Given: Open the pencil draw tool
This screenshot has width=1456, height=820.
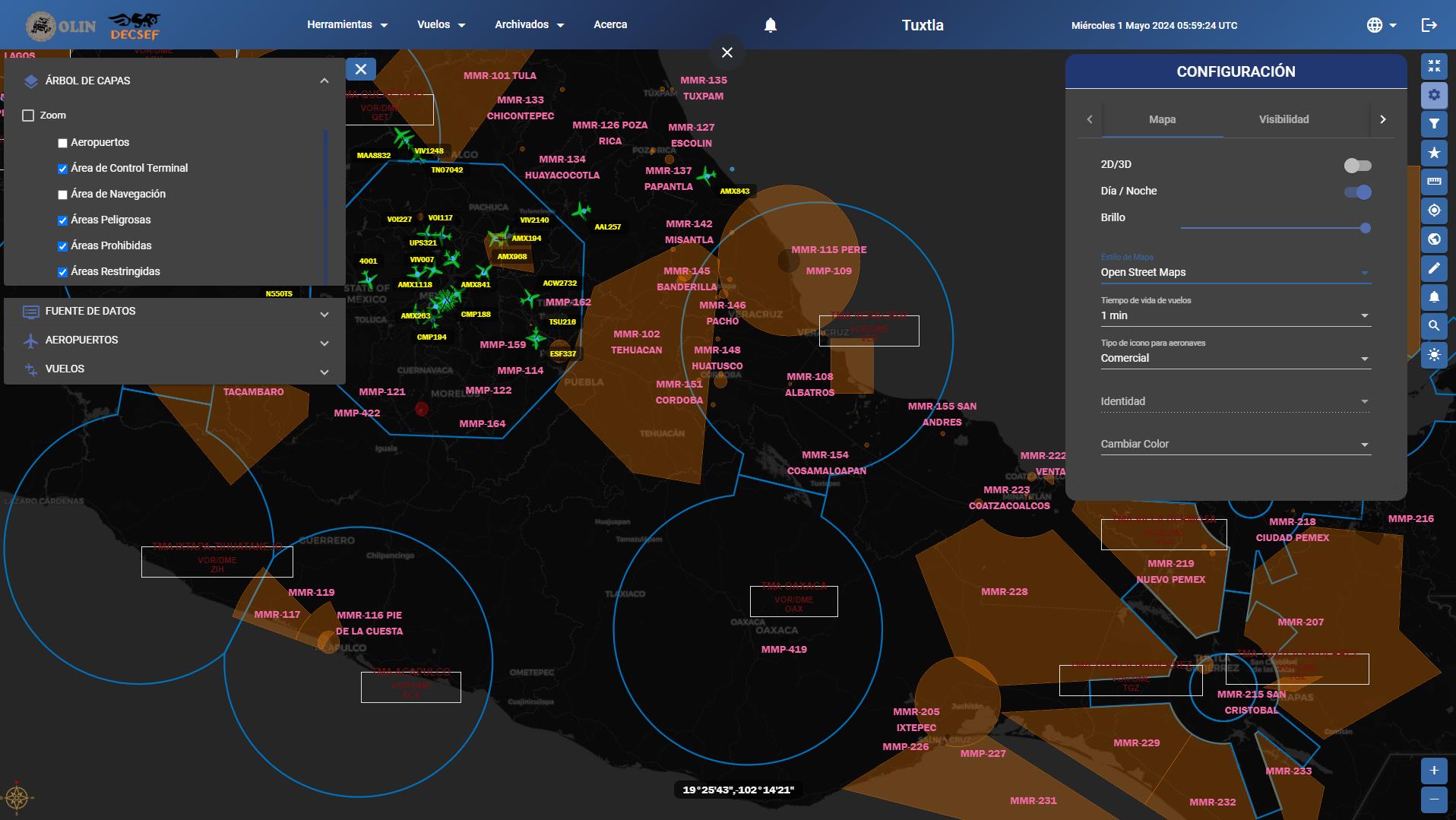Looking at the screenshot, I should (1433, 268).
